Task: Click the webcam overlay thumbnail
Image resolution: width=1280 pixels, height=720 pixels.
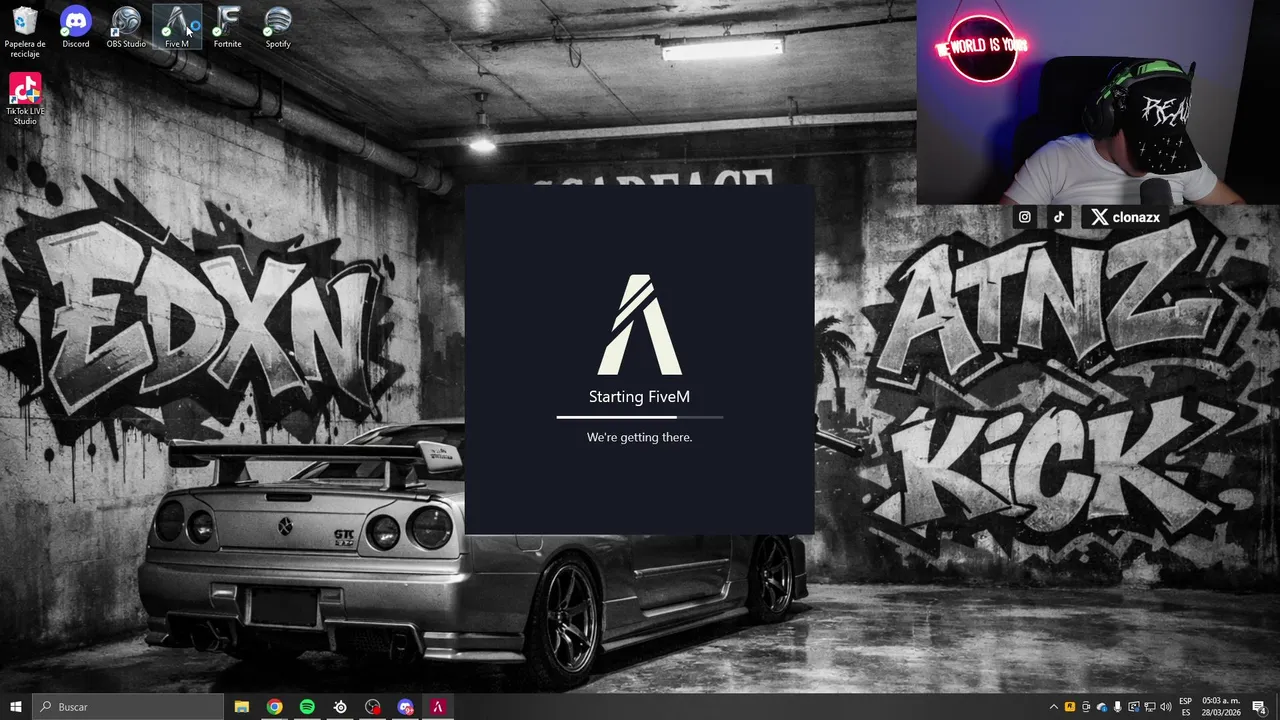Action: click(x=1098, y=102)
